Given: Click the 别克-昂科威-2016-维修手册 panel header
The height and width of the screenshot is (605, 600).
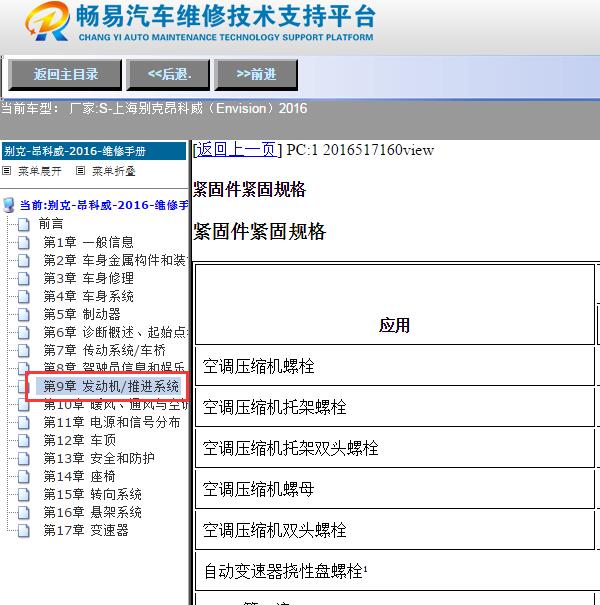Looking at the screenshot, I should pyautogui.click(x=94, y=151).
